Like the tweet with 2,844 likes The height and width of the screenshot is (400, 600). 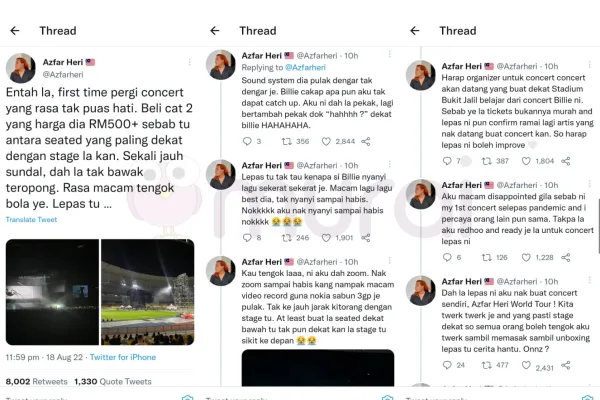tap(326, 142)
